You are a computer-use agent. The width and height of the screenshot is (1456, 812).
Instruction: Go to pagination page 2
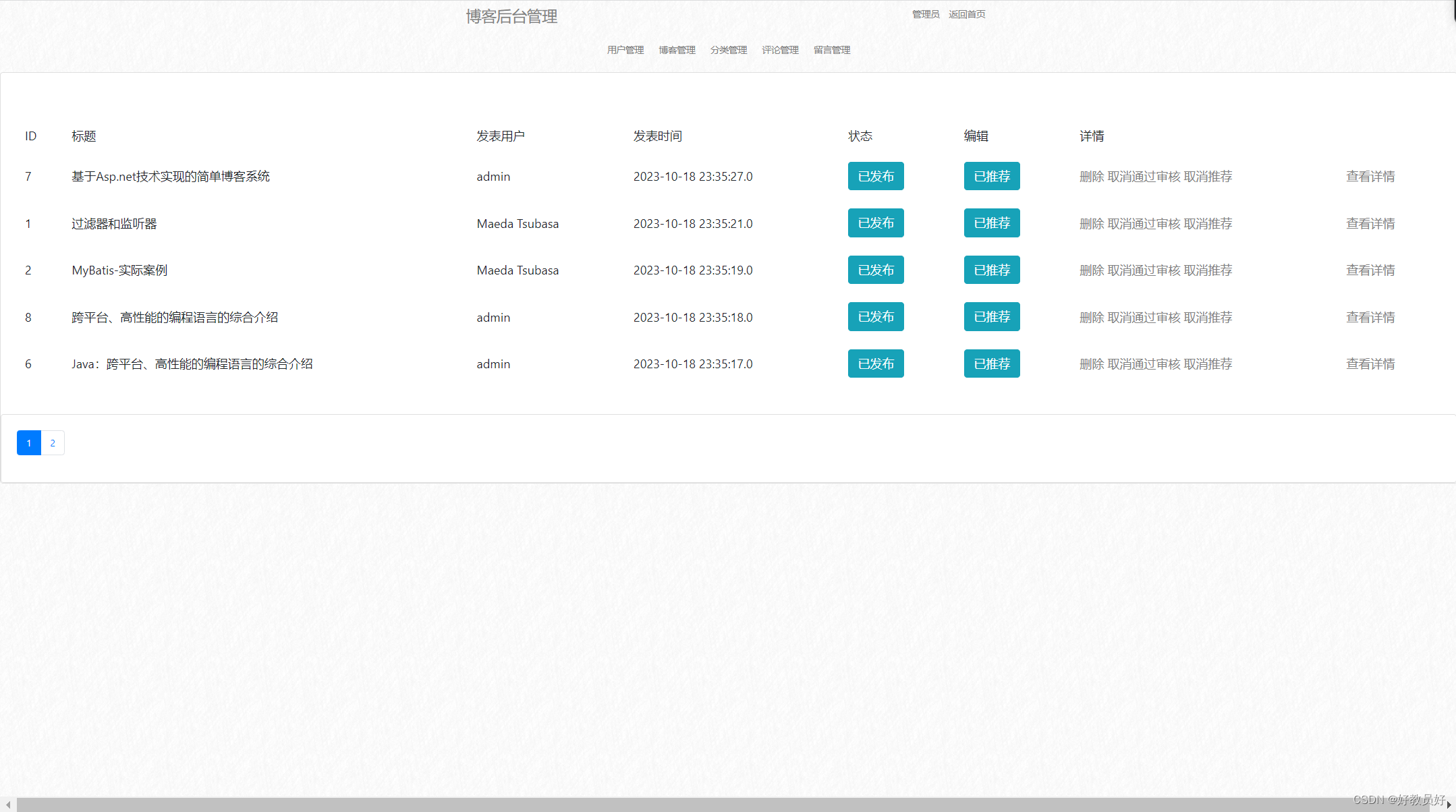[53, 442]
